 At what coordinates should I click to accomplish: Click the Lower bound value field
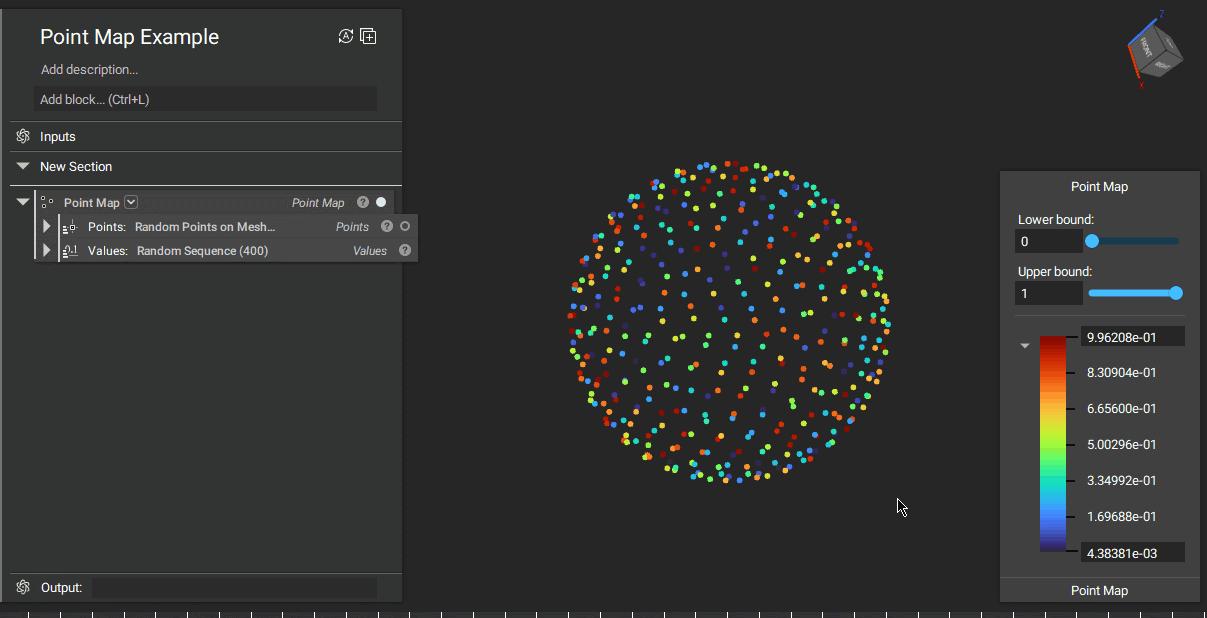pyautogui.click(x=1049, y=241)
